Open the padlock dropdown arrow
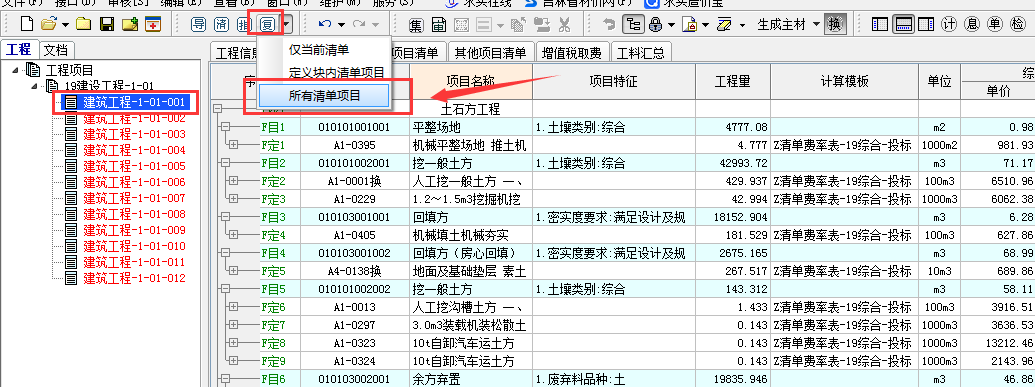The image size is (1035, 387). click(x=671, y=25)
